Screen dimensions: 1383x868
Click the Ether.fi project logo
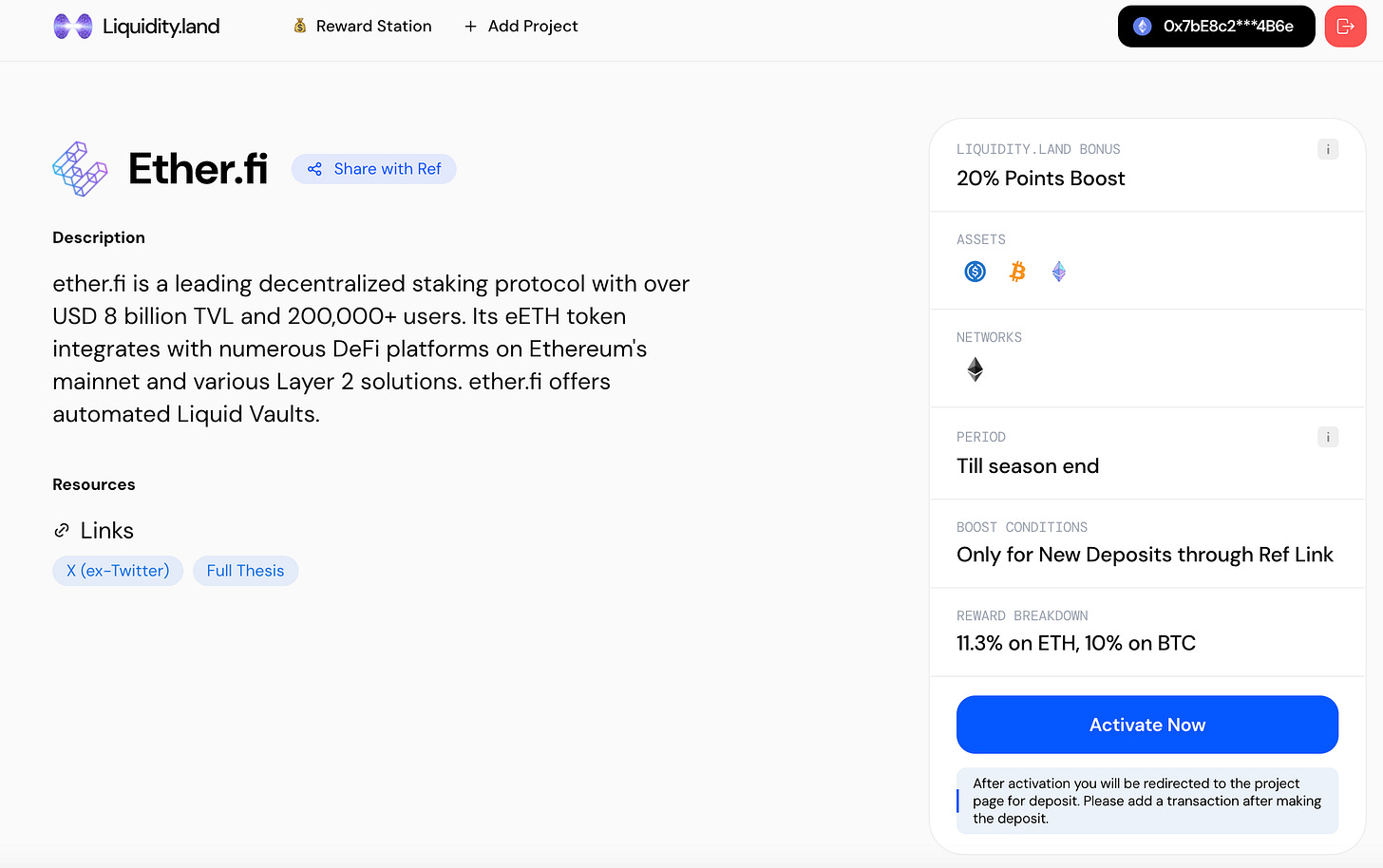pos(81,169)
